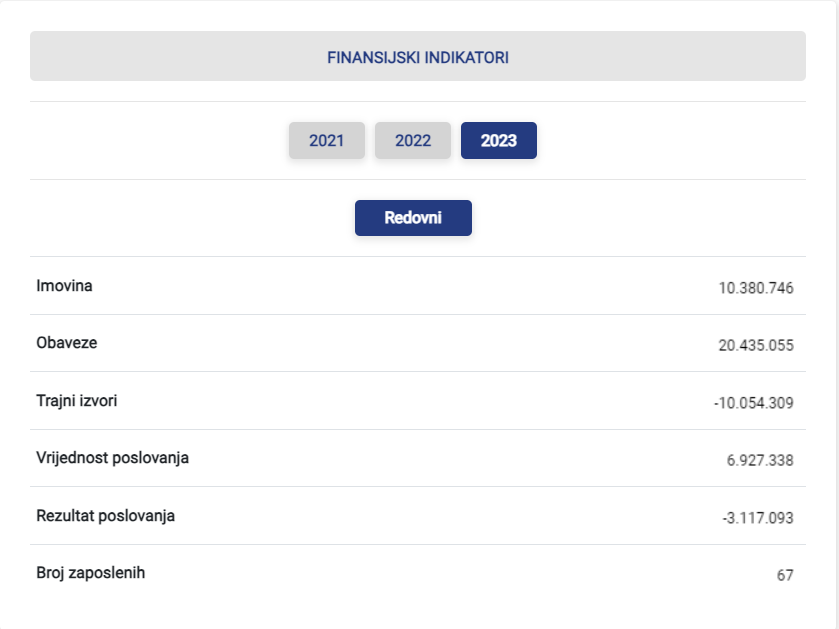Switch to the 2022 year tab
This screenshot has height=629, width=839.
[x=413, y=141]
